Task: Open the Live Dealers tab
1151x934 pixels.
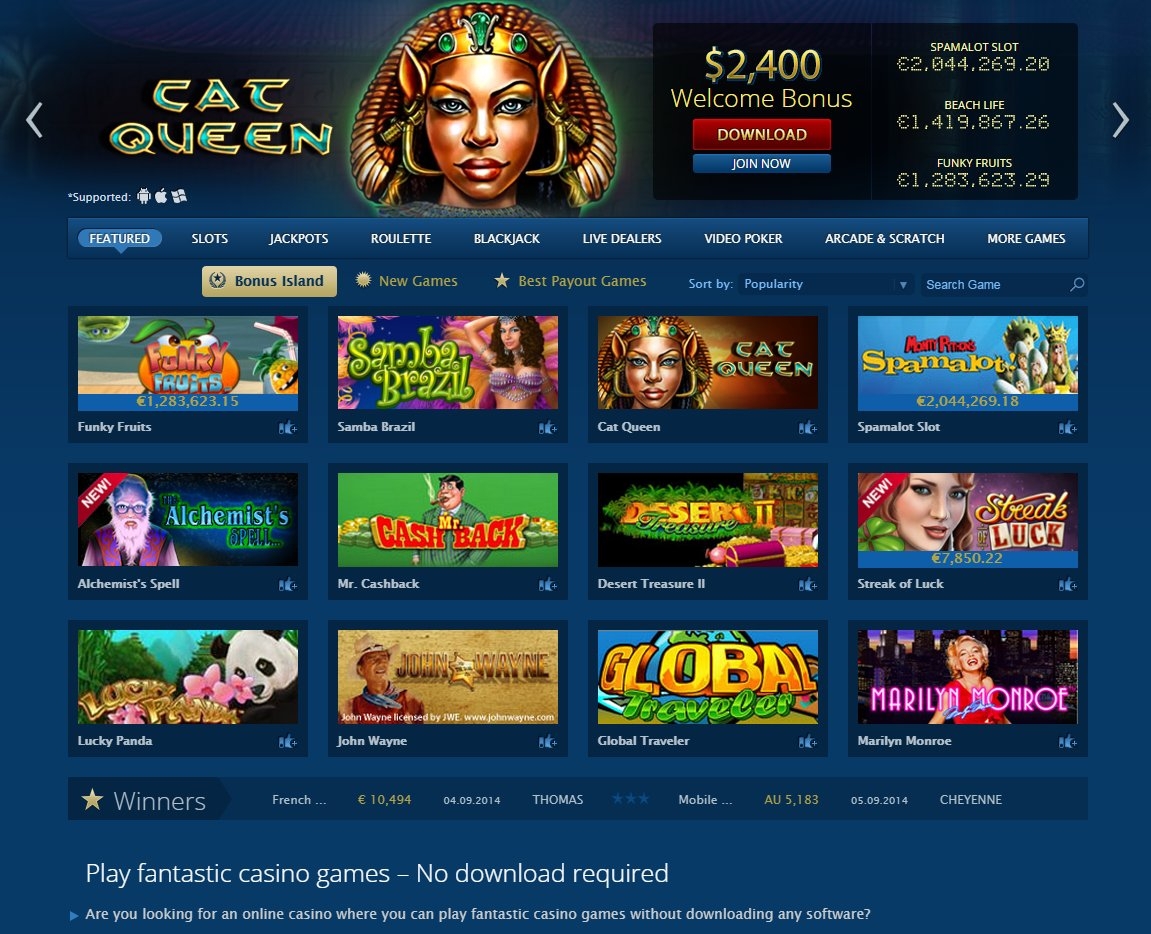Action: tap(622, 239)
